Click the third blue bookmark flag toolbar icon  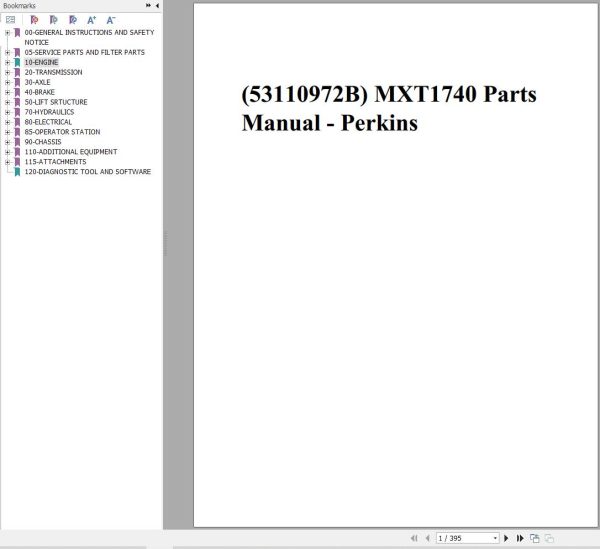pyautogui.click(x=73, y=20)
